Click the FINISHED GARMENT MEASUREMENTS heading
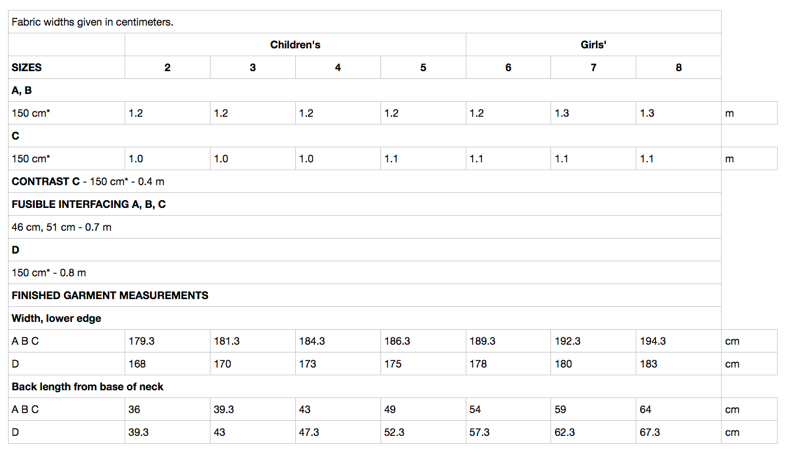 (x=110, y=296)
